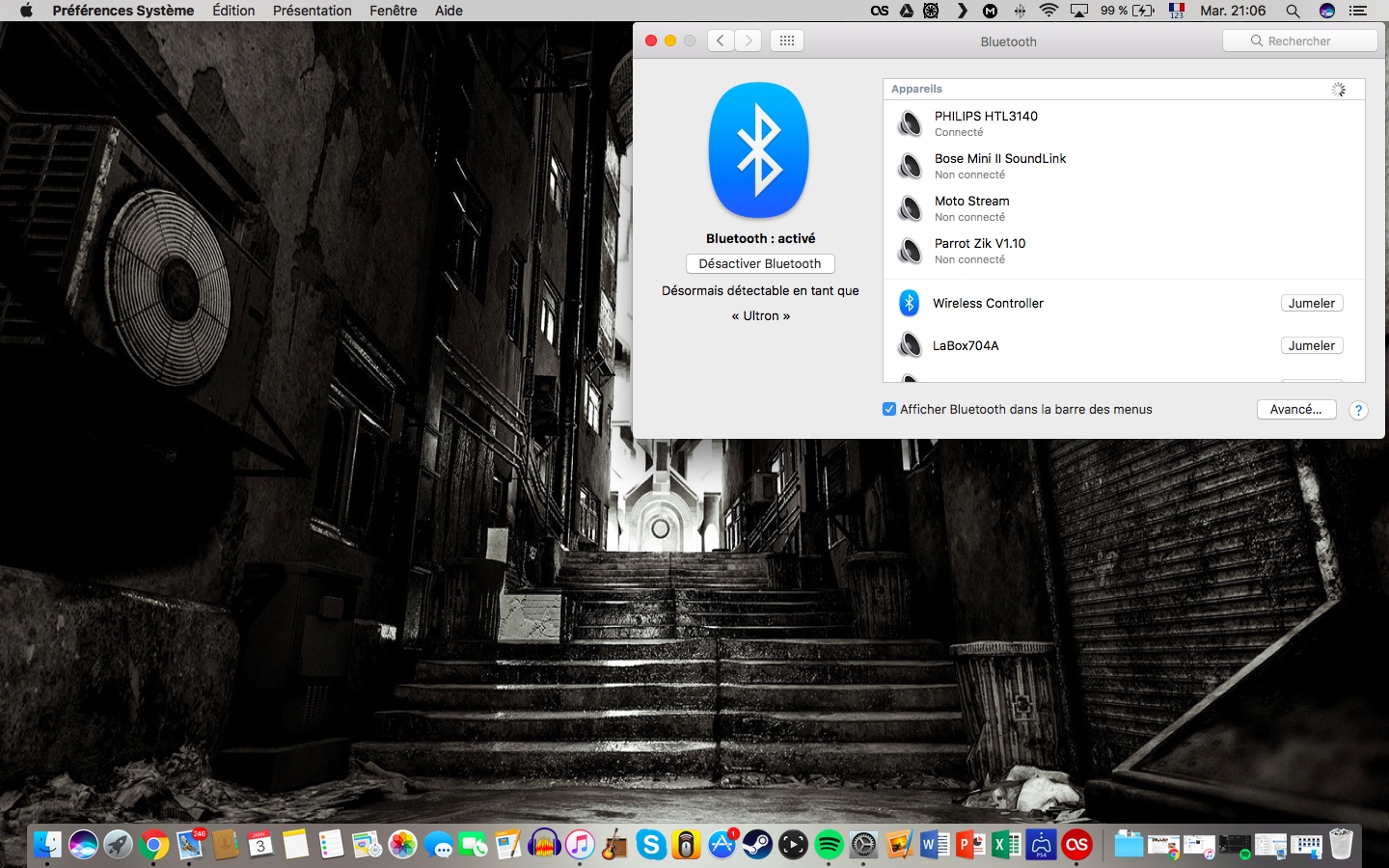This screenshot has width=1389, height=868.
Task: Open Skype from the Dock
Action: coord(650,846)
